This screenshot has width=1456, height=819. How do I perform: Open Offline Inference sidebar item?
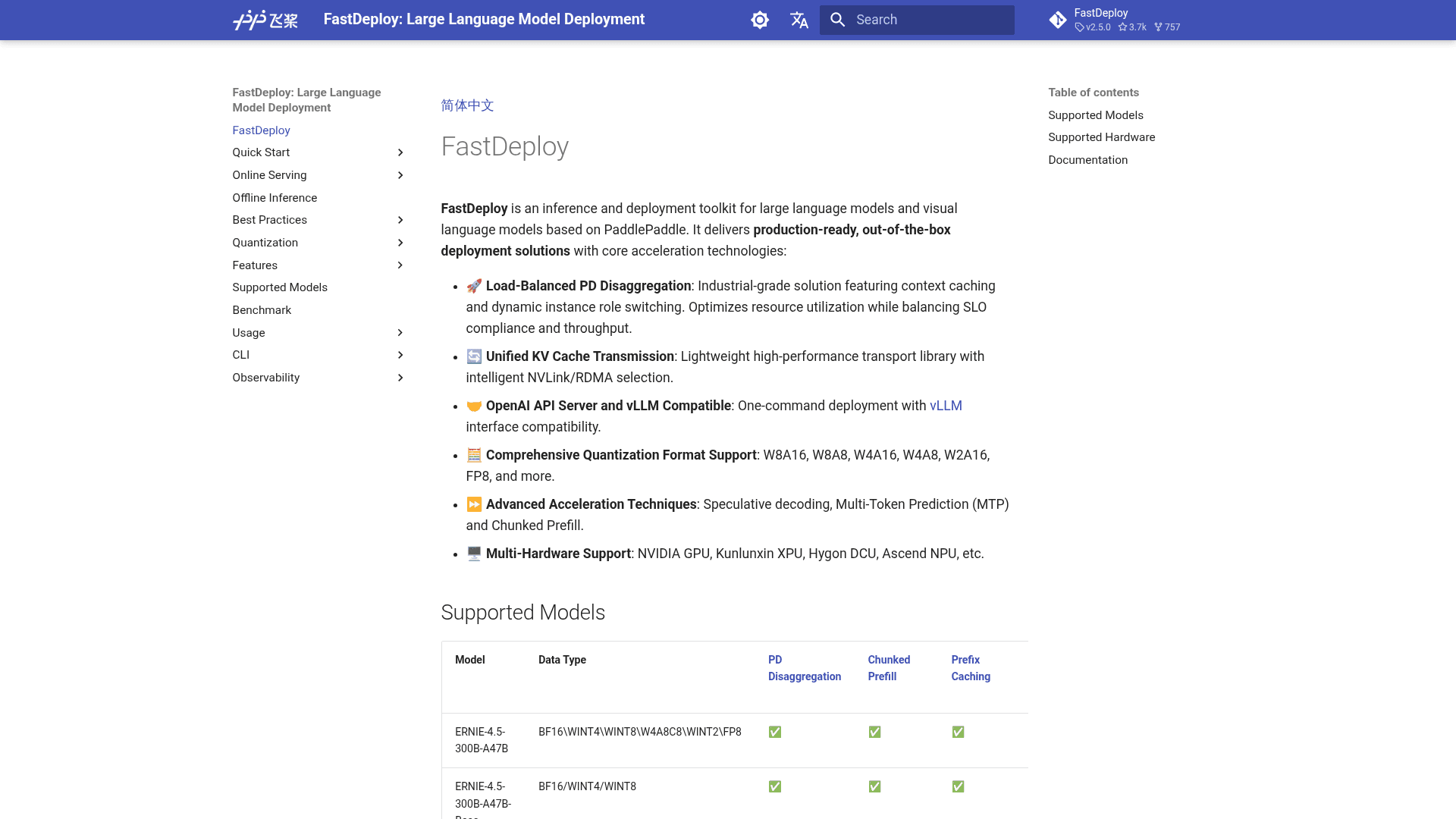(x=275, y=198)
